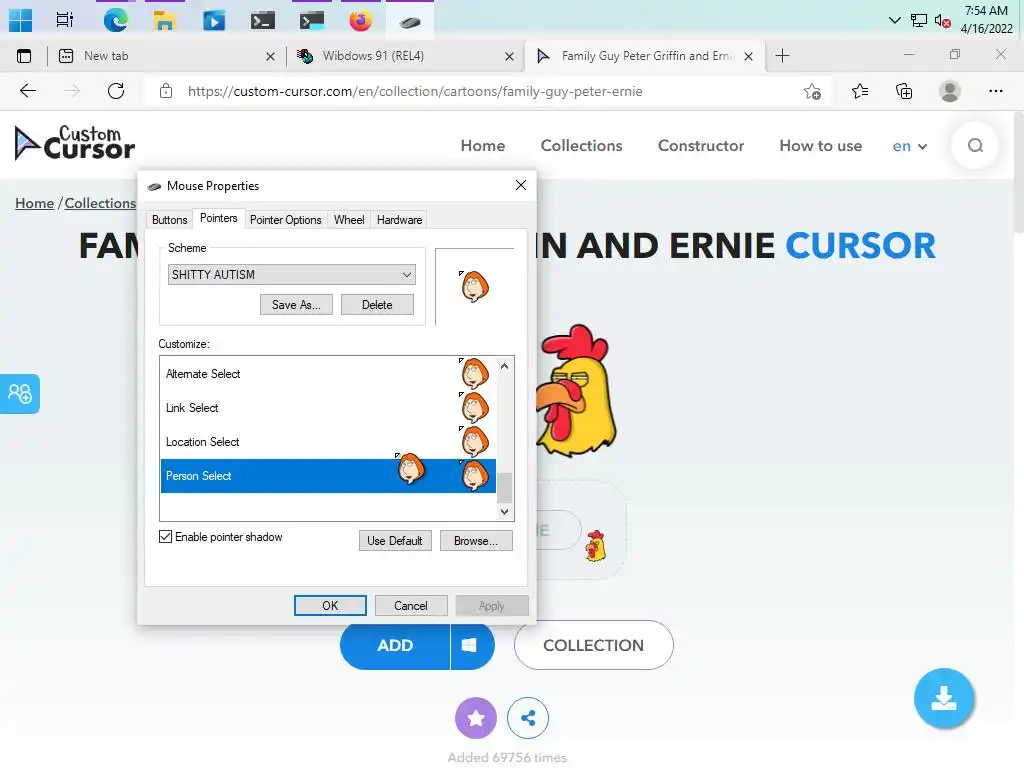This screenshot has height=768, width=1024.
Task: Open Edge Settings and more menu
Action: (995, 91)
